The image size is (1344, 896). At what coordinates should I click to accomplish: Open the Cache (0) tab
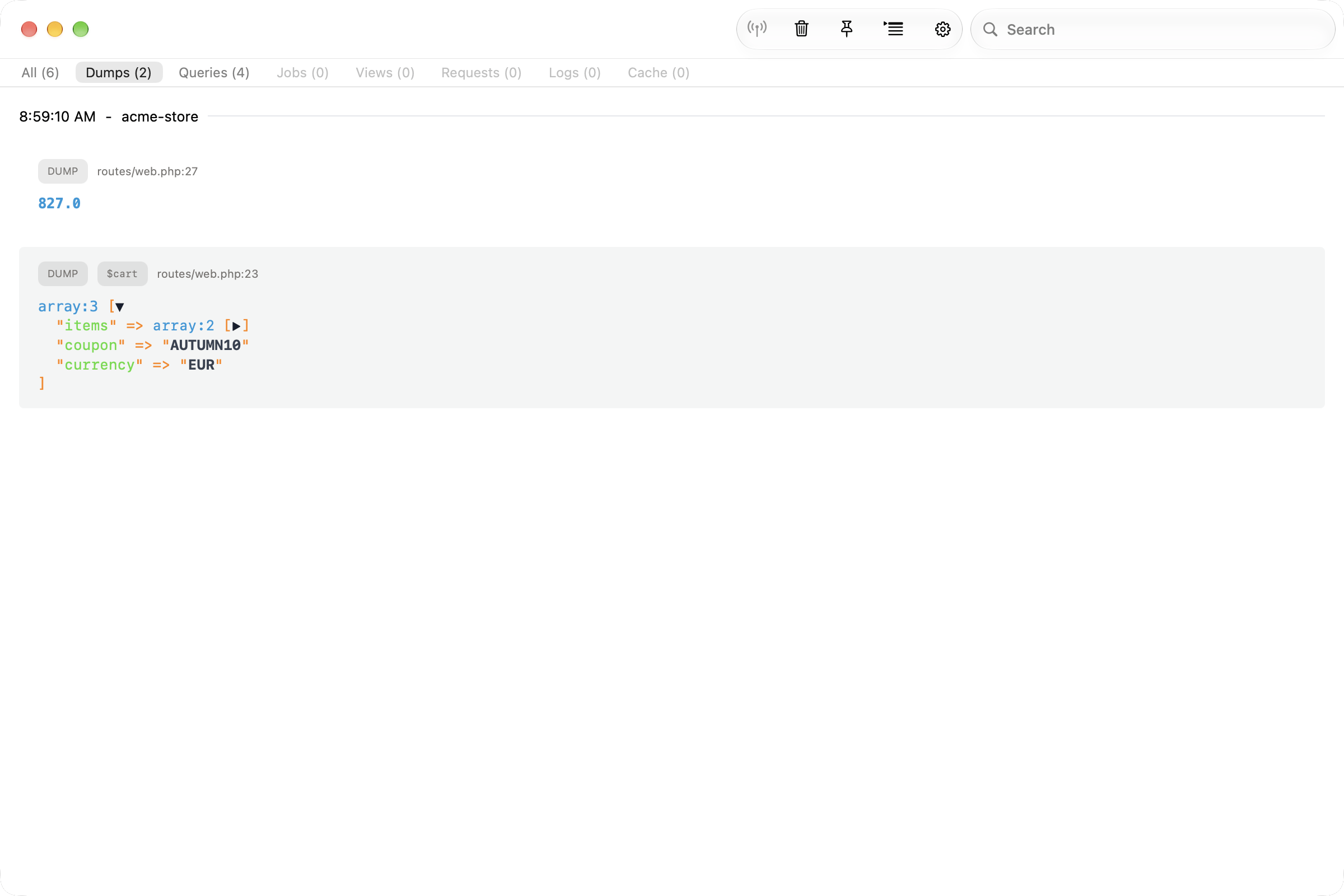click(659, 73)
